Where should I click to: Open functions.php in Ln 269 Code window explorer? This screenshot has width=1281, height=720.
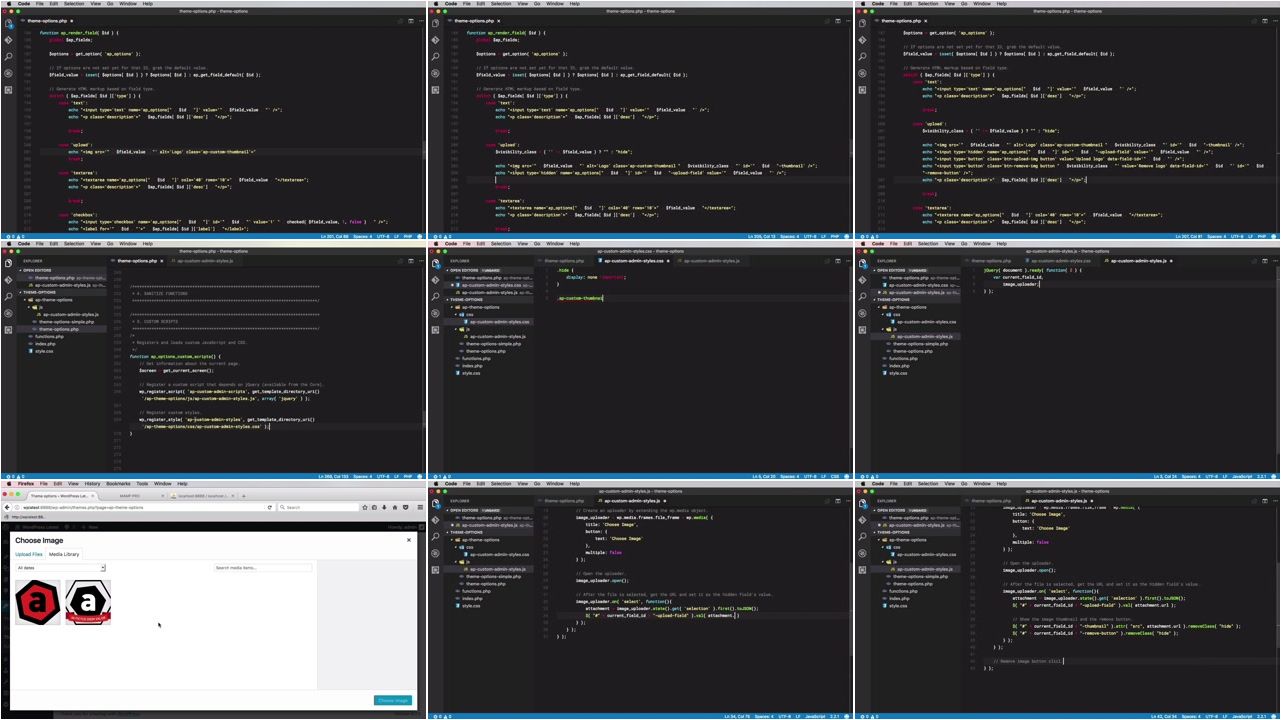(49, 337)
